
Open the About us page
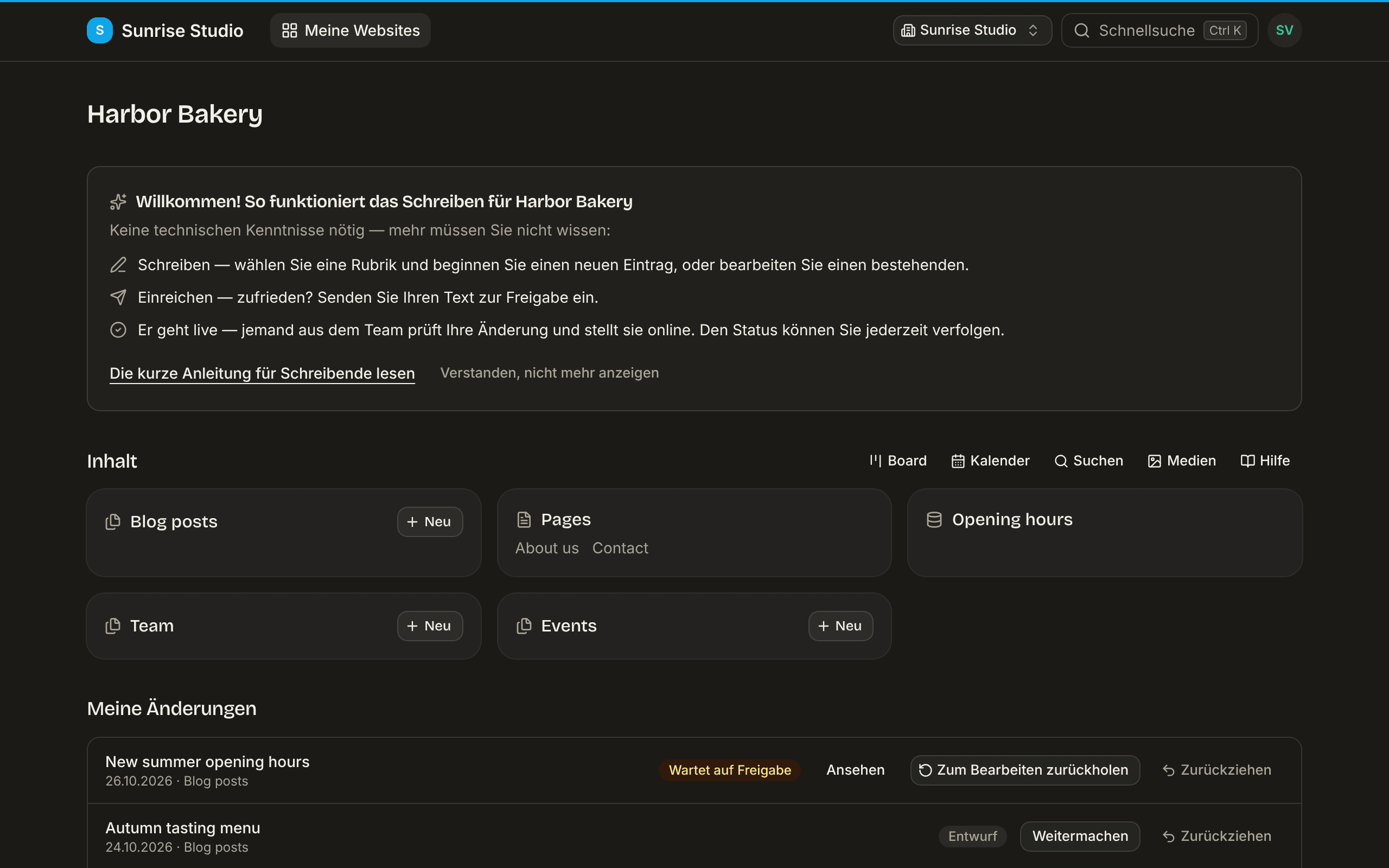(547, 548)
